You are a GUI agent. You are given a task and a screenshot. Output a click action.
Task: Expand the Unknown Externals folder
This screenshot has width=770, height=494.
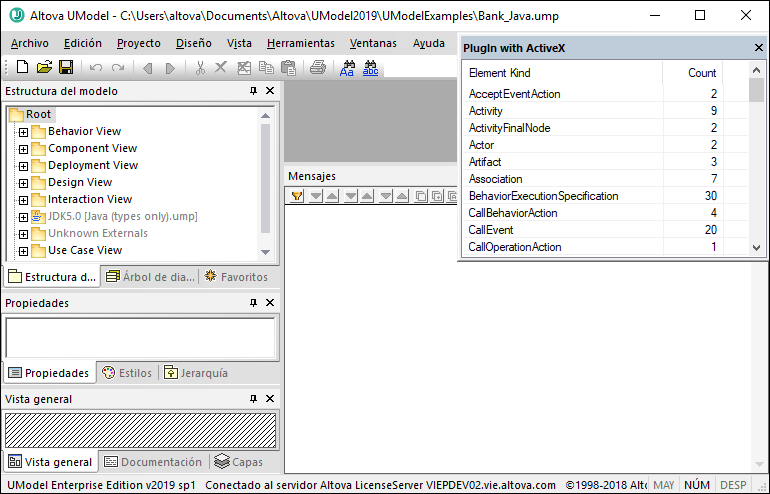point(23,234)
